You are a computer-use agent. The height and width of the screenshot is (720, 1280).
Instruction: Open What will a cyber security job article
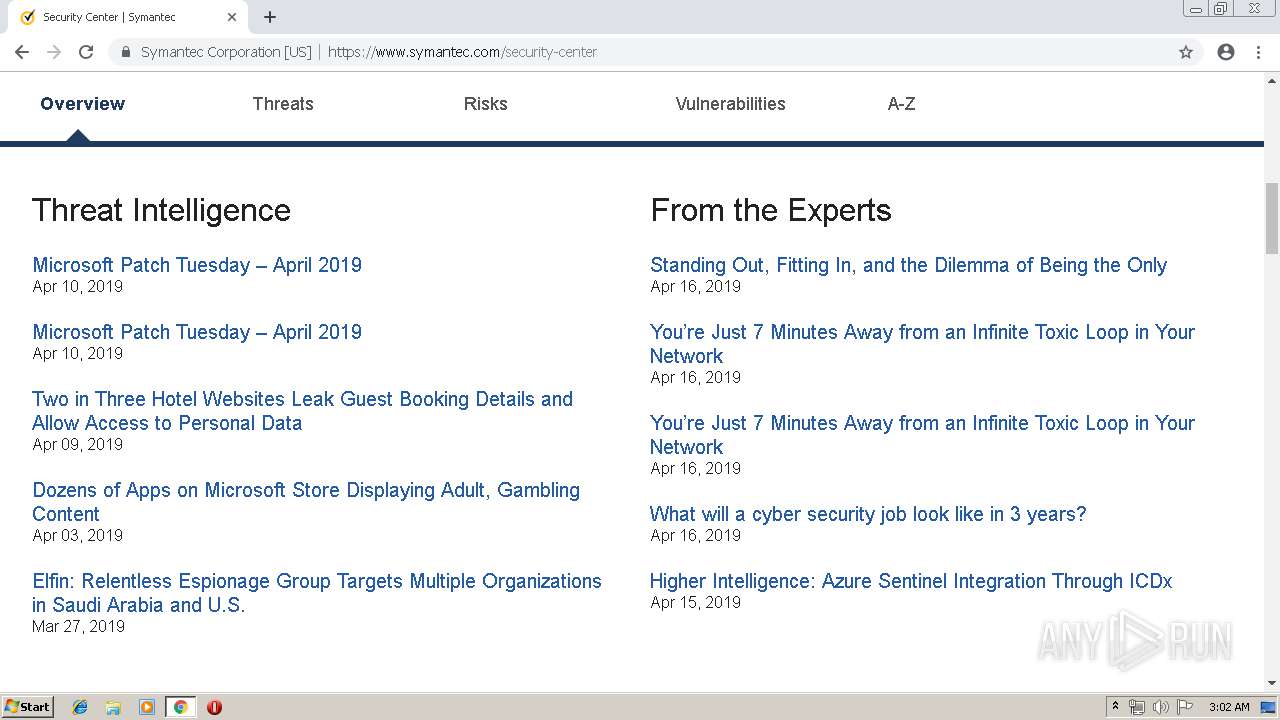(x=868, y=514)
